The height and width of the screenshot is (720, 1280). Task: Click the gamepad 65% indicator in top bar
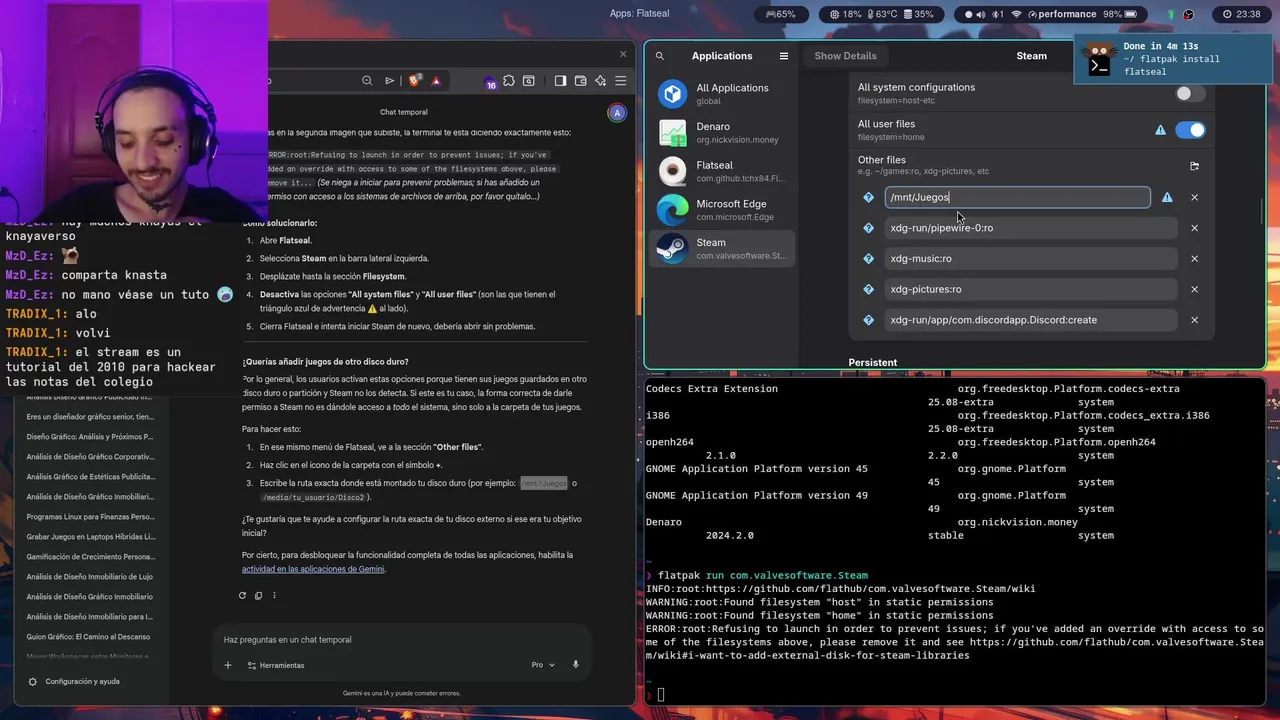point(781,14)
